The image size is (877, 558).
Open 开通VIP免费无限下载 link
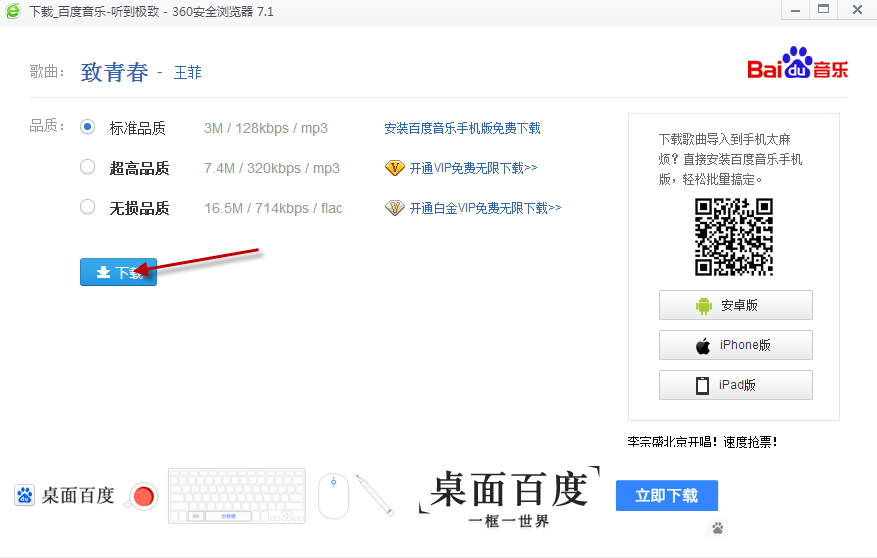(x=473, y=168)
